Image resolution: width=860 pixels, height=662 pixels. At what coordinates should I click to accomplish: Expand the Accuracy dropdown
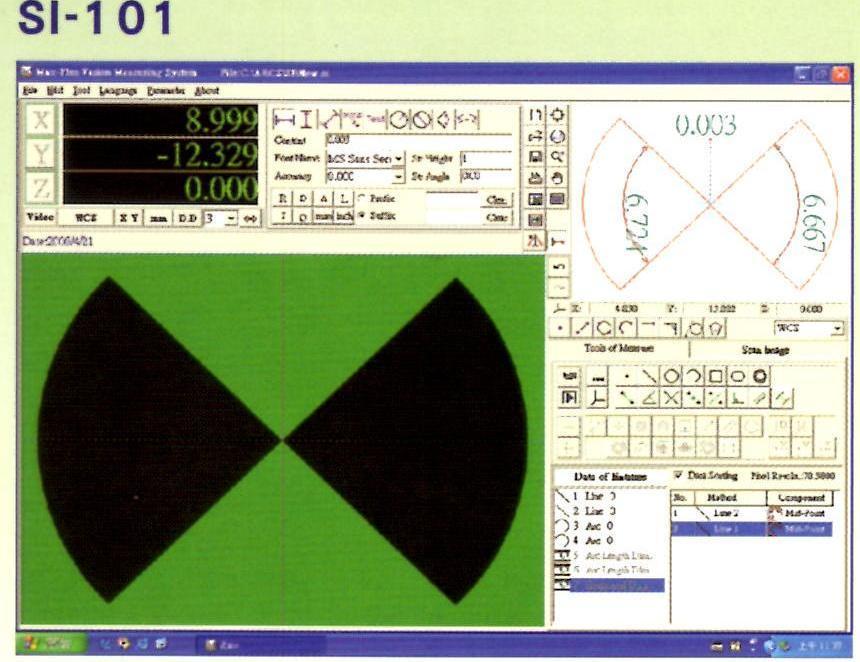tap(399, 176)
